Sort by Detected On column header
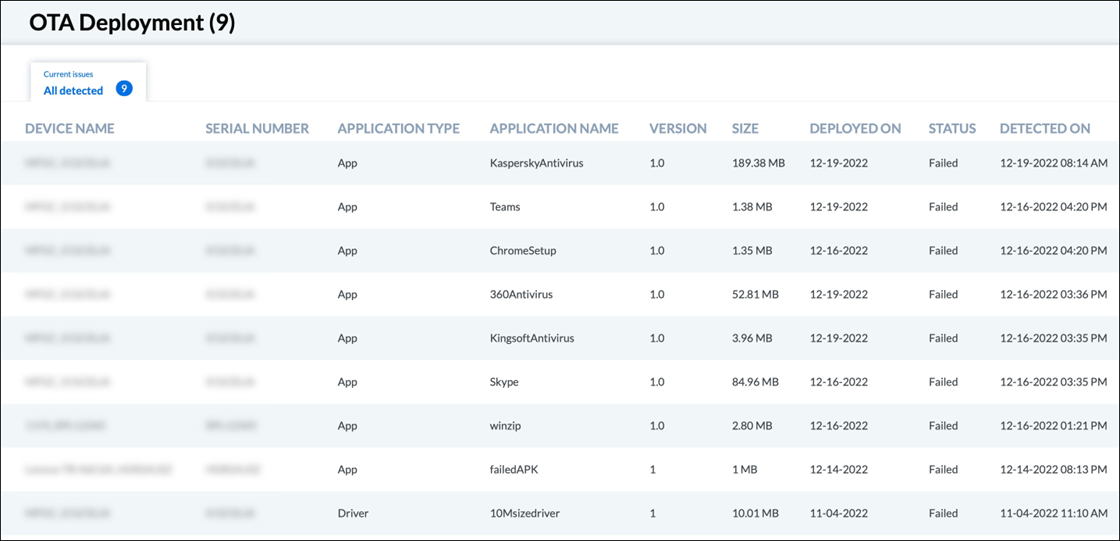This screenshot has height=541, width=1120. pyautogui.click(x=1045, y=128)
